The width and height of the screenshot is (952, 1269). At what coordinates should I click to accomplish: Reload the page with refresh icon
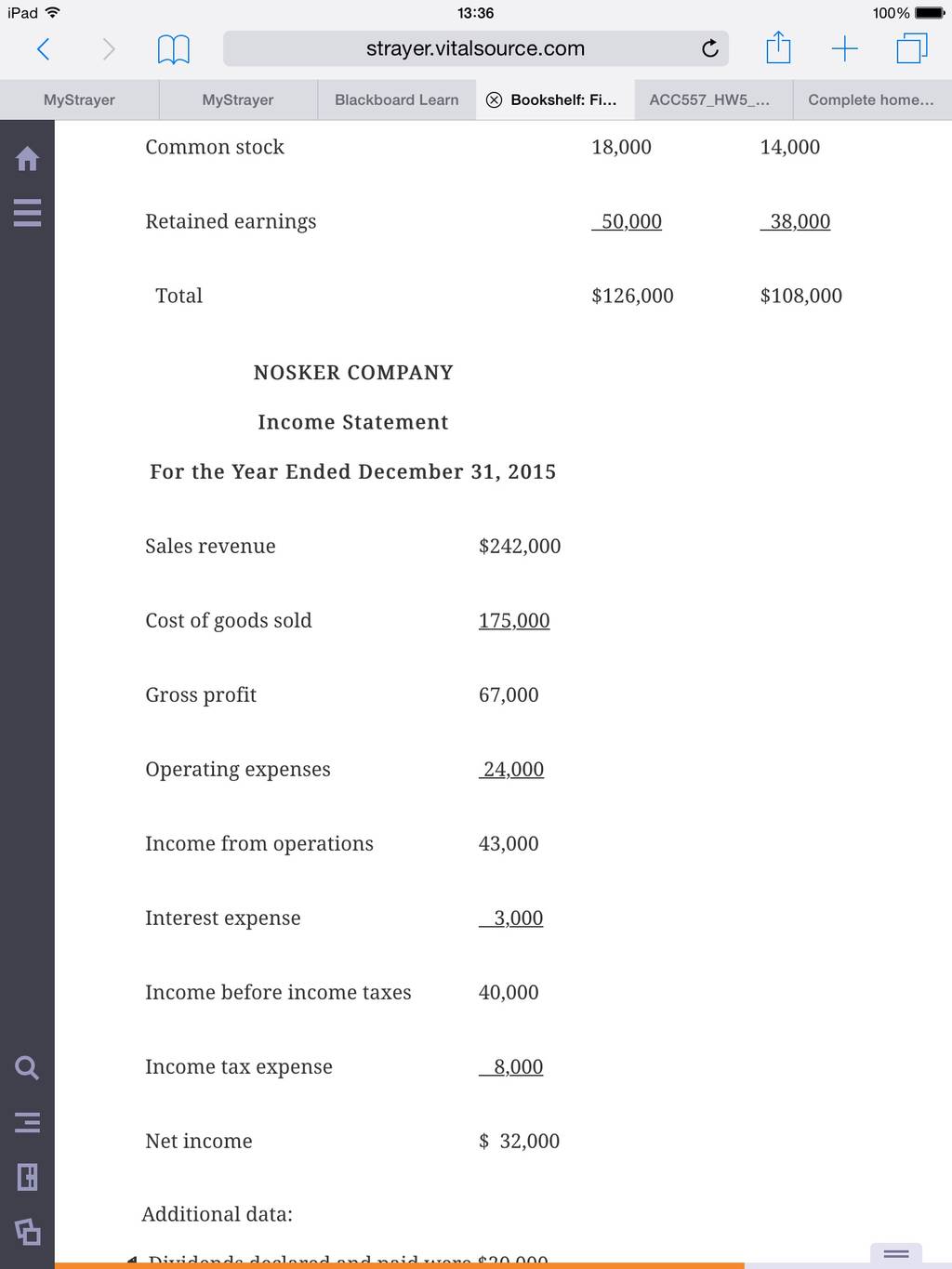[710, 48]
